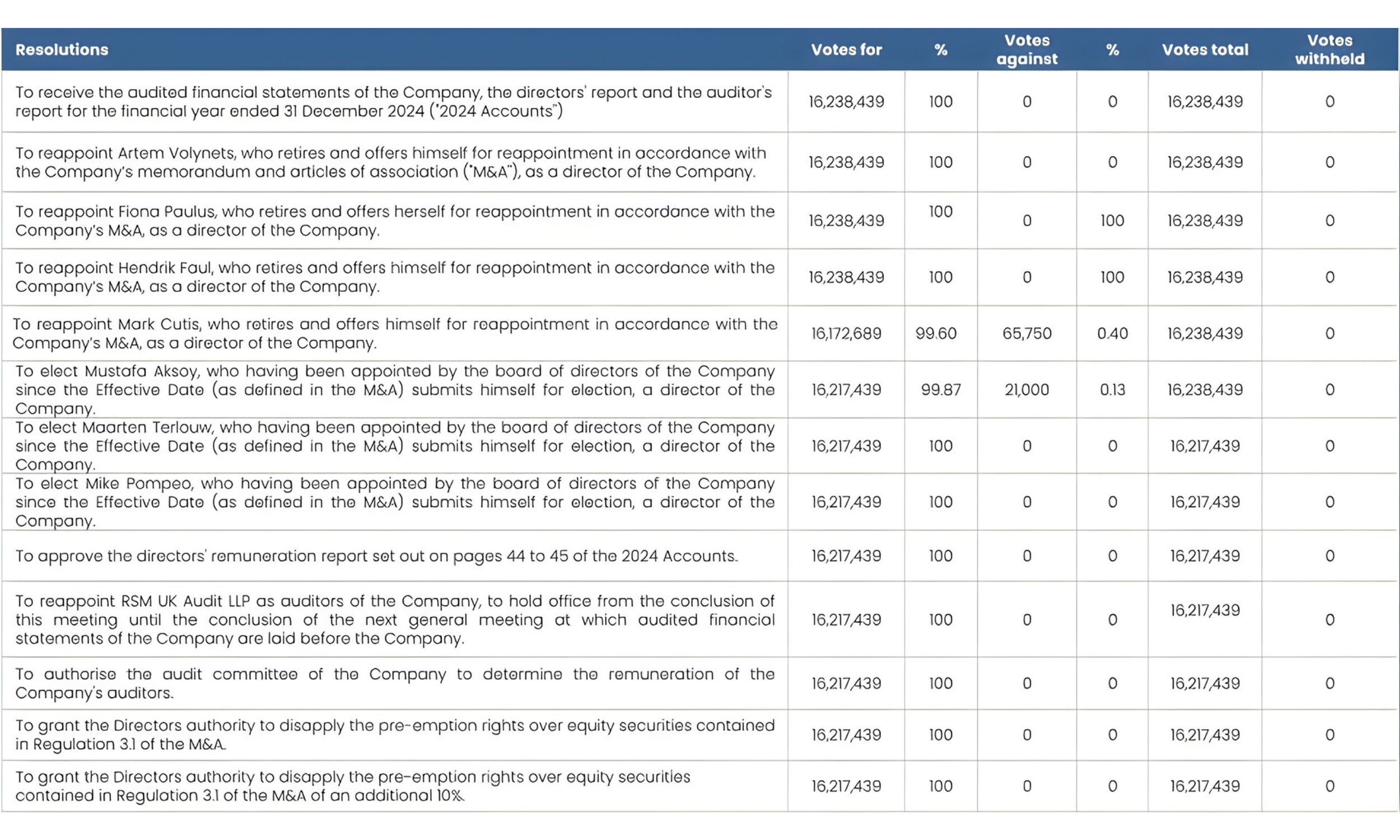The image size is (1400, 840).
Task: Select the 2024 Accounts resolution text
Action: click(393, 102)
